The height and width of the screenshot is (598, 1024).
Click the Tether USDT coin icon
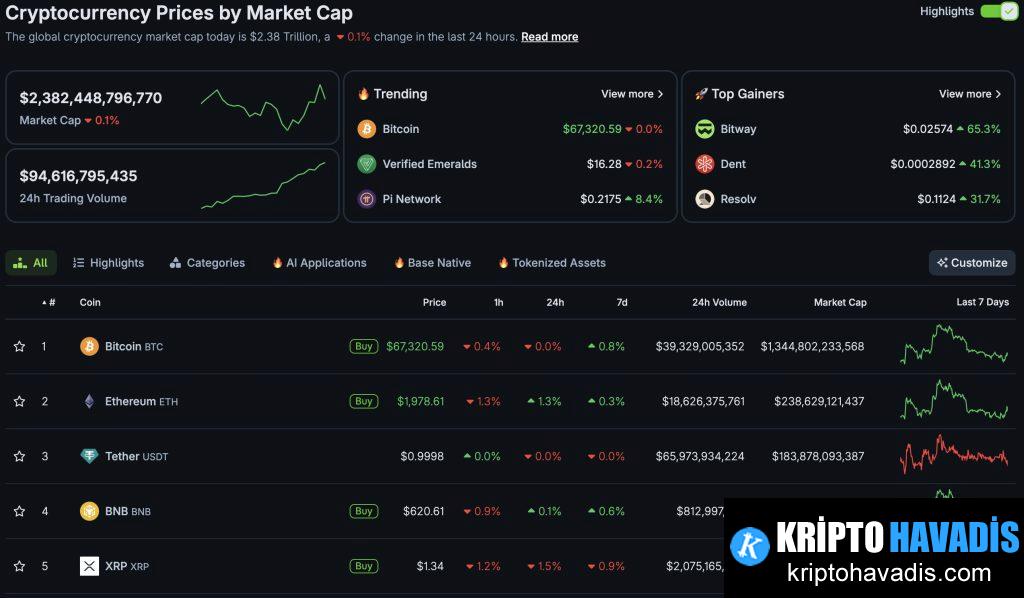pyautogui.click(x=90, y=456)
